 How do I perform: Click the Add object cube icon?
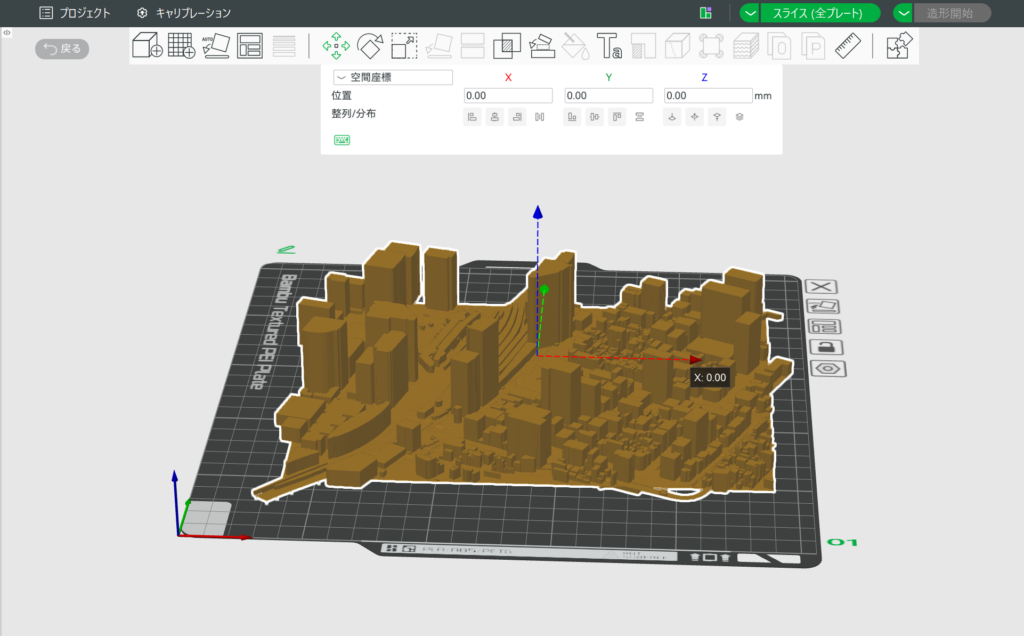147,46
